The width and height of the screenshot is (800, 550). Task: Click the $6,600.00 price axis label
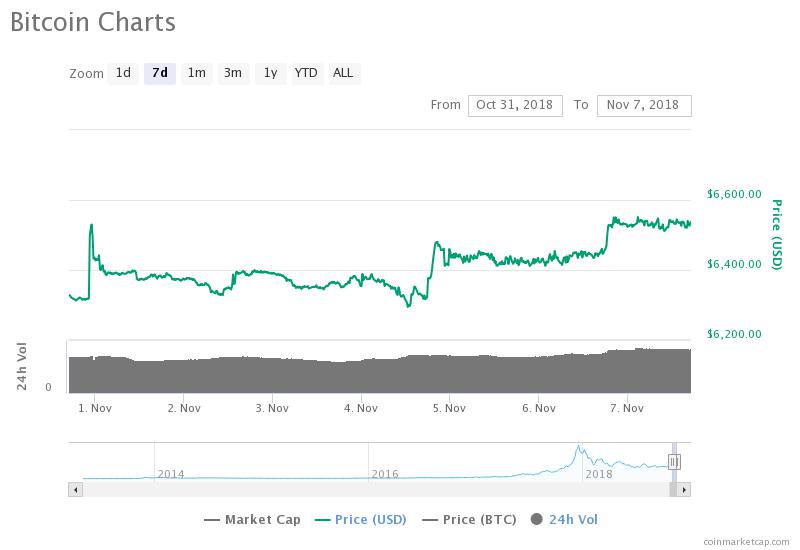click(734, 194)
